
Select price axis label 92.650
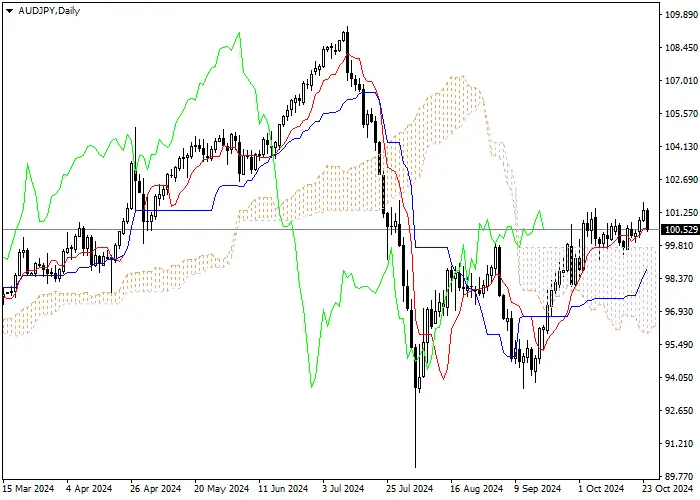pos(681,411)
